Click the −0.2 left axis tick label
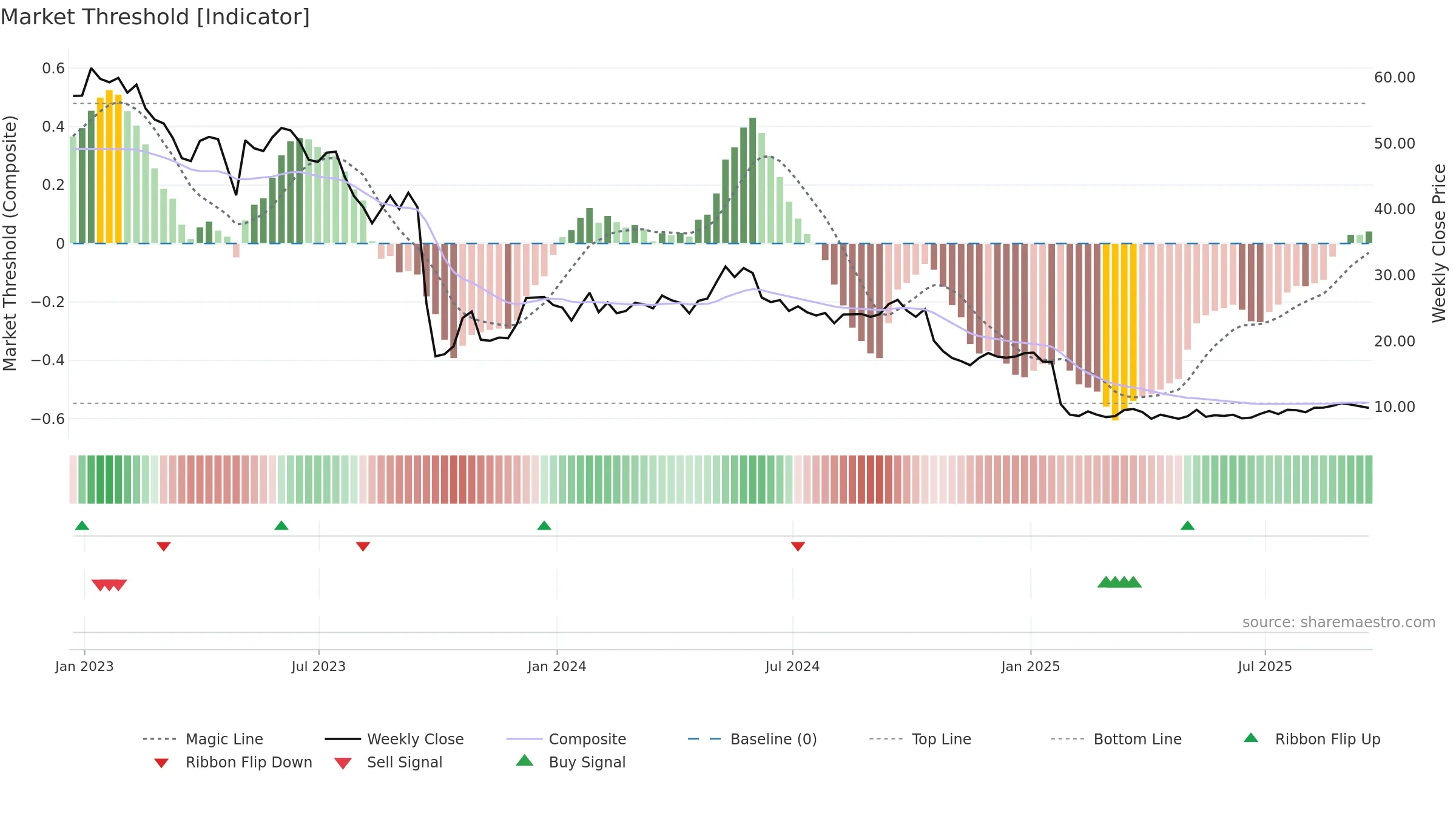The image size is (1456, 819). pos(48,302)
